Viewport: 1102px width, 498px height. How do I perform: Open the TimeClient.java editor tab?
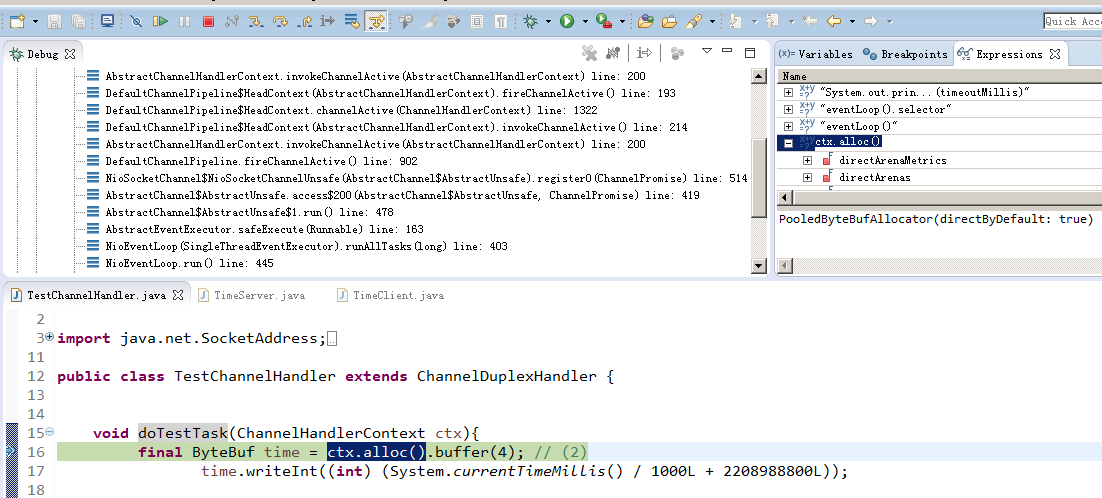point(391,296)
